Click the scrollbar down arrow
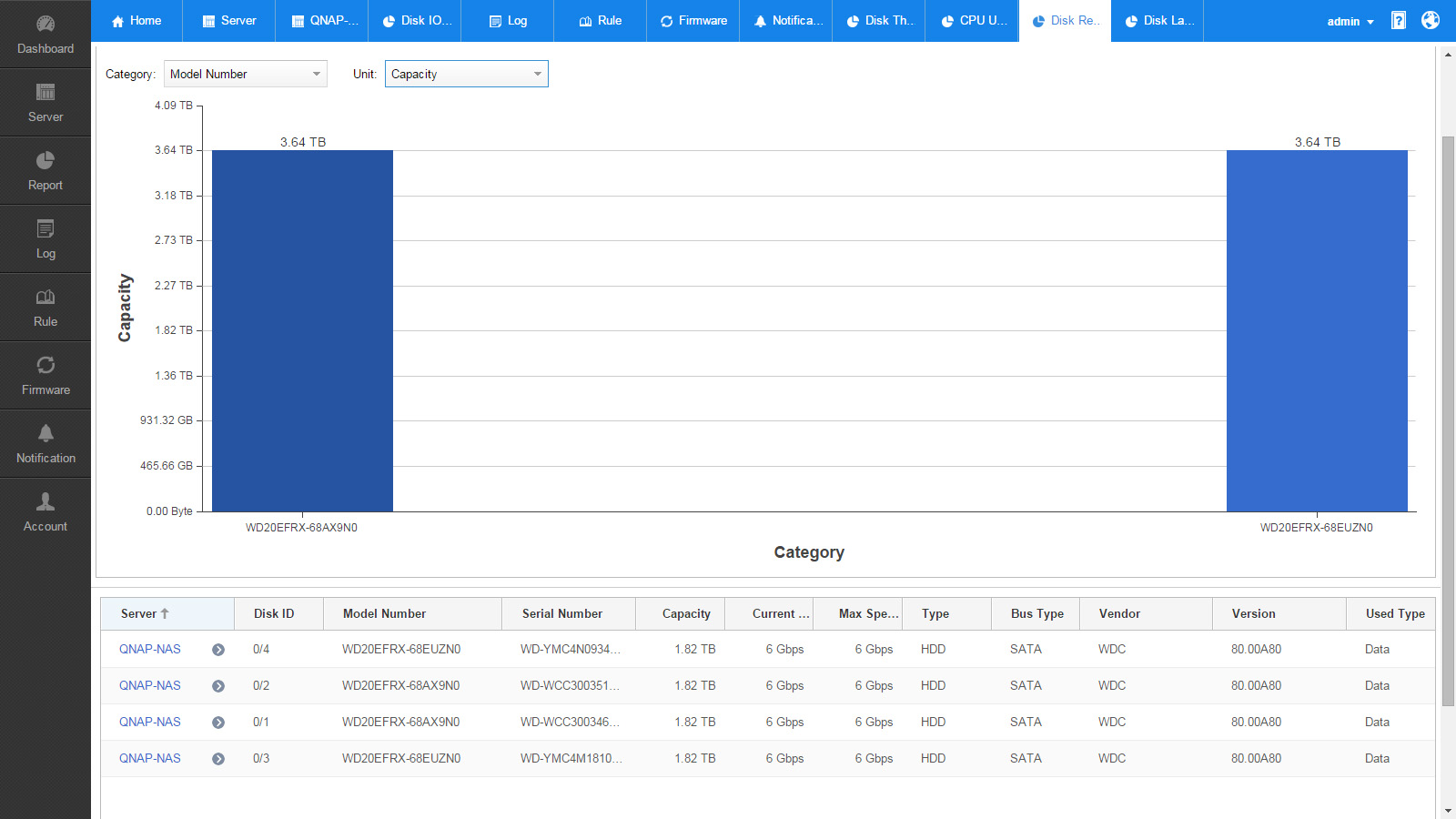The height and width of the screenshot is (819, 1456). (1448, 810)
